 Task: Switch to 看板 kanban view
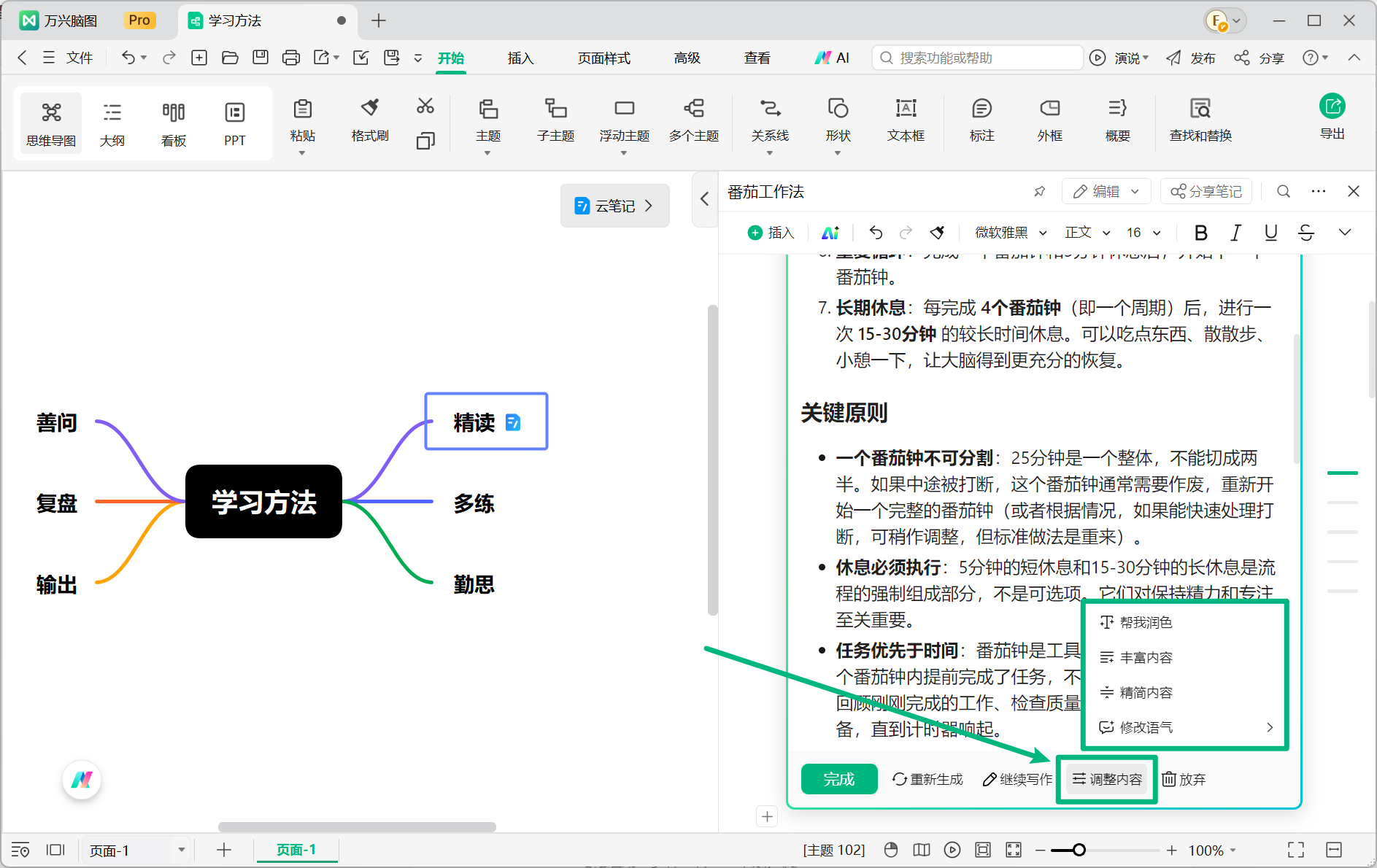point(174,123)
